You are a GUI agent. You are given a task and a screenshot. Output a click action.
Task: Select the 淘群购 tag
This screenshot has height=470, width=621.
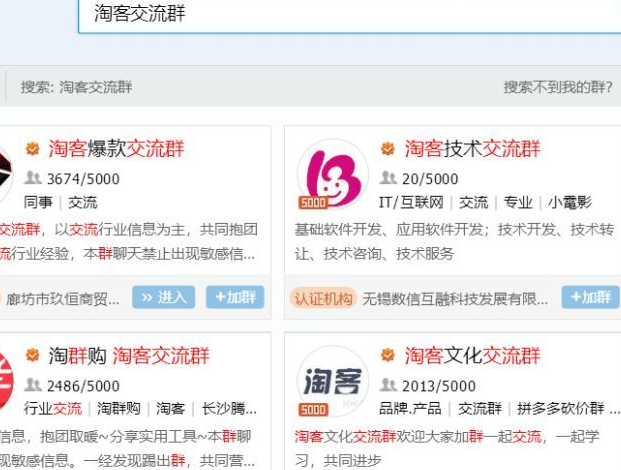click(119, 409)
